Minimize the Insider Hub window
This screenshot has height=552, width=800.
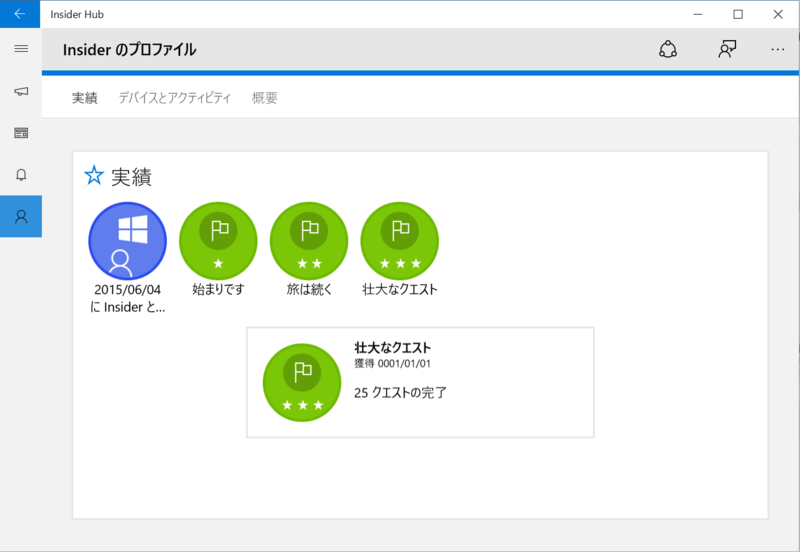[698, 14]
